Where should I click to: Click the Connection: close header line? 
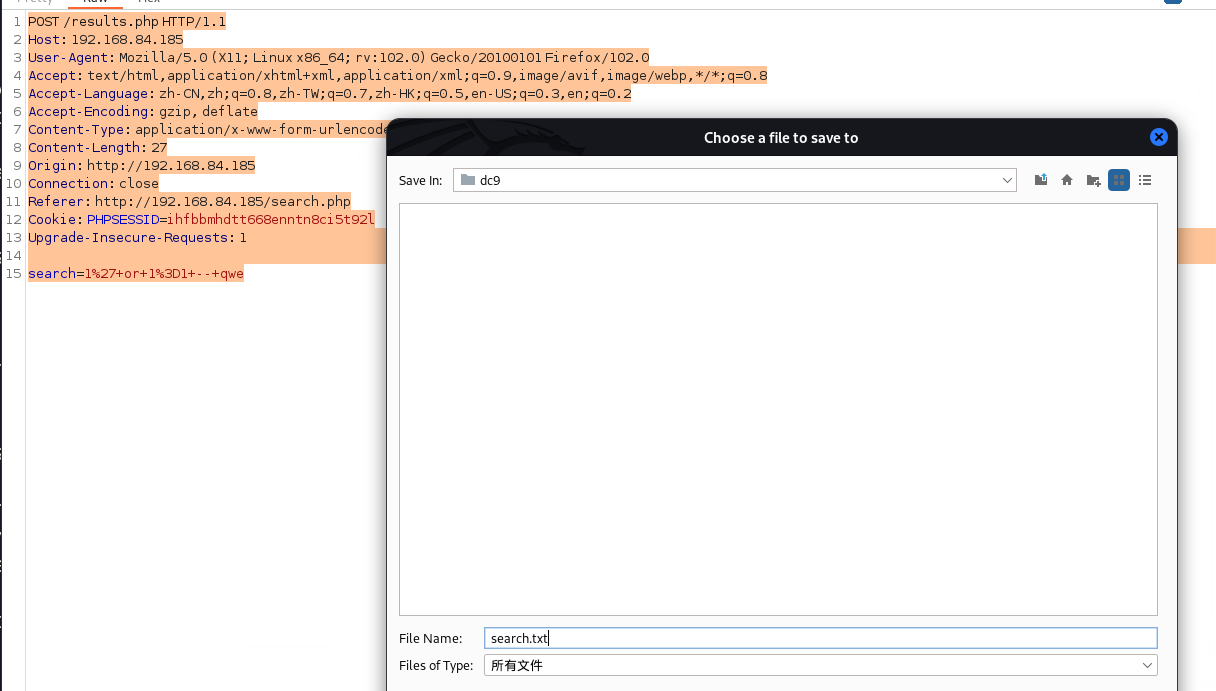(x=94, y=183)
